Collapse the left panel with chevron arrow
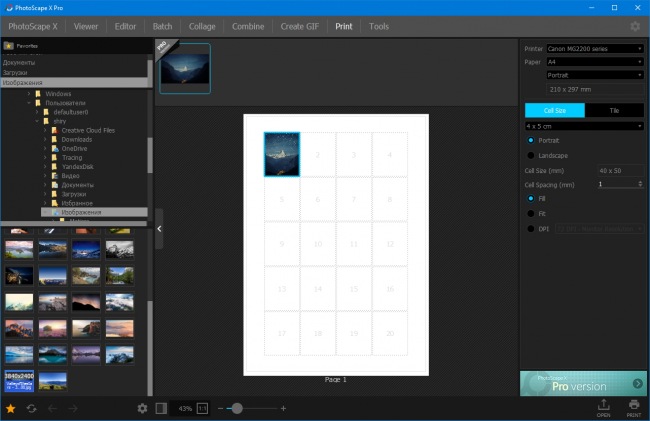The image size is (650, 421). [159, 229]
